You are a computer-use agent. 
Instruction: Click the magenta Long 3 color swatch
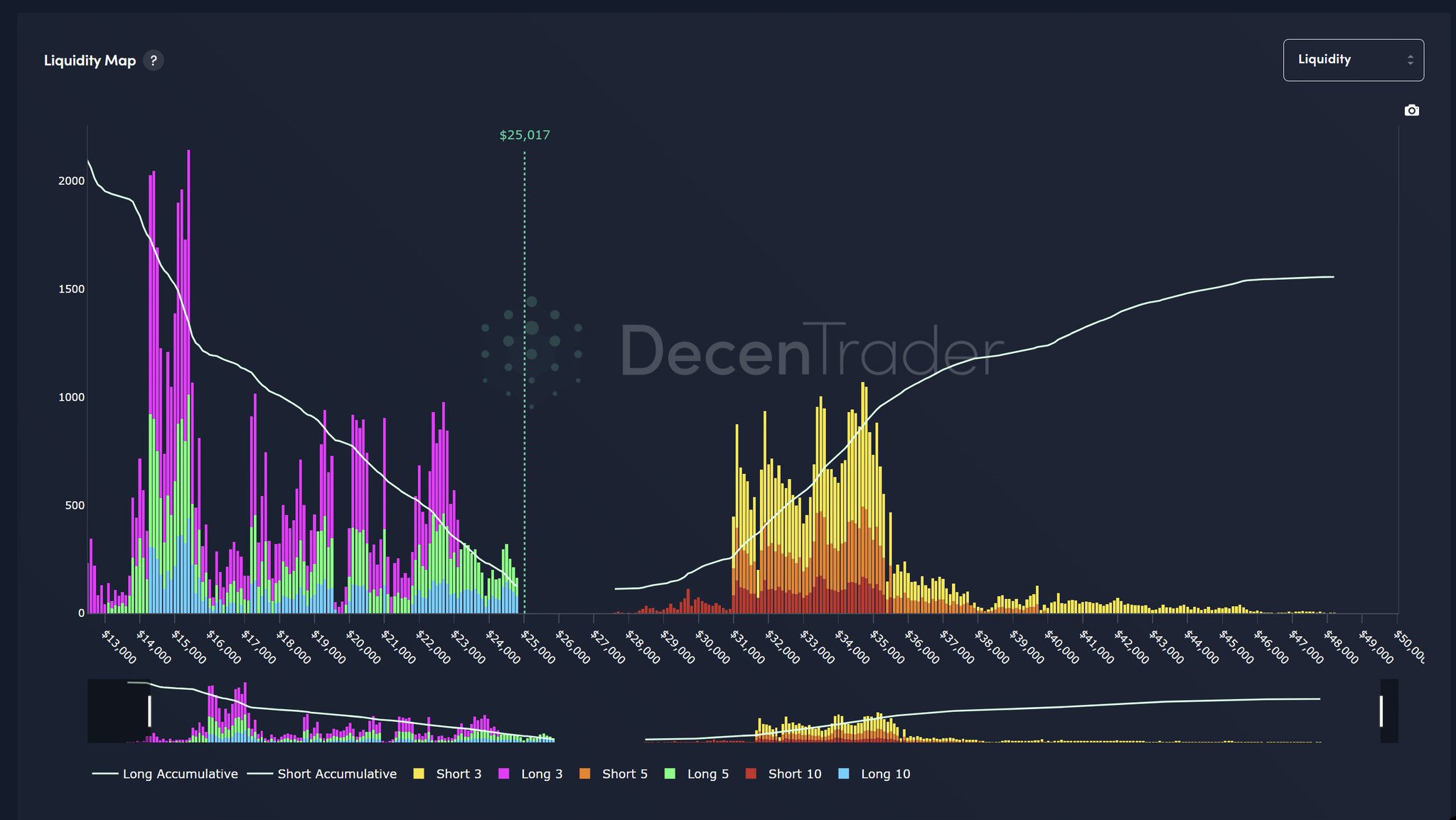pos(504,774)
